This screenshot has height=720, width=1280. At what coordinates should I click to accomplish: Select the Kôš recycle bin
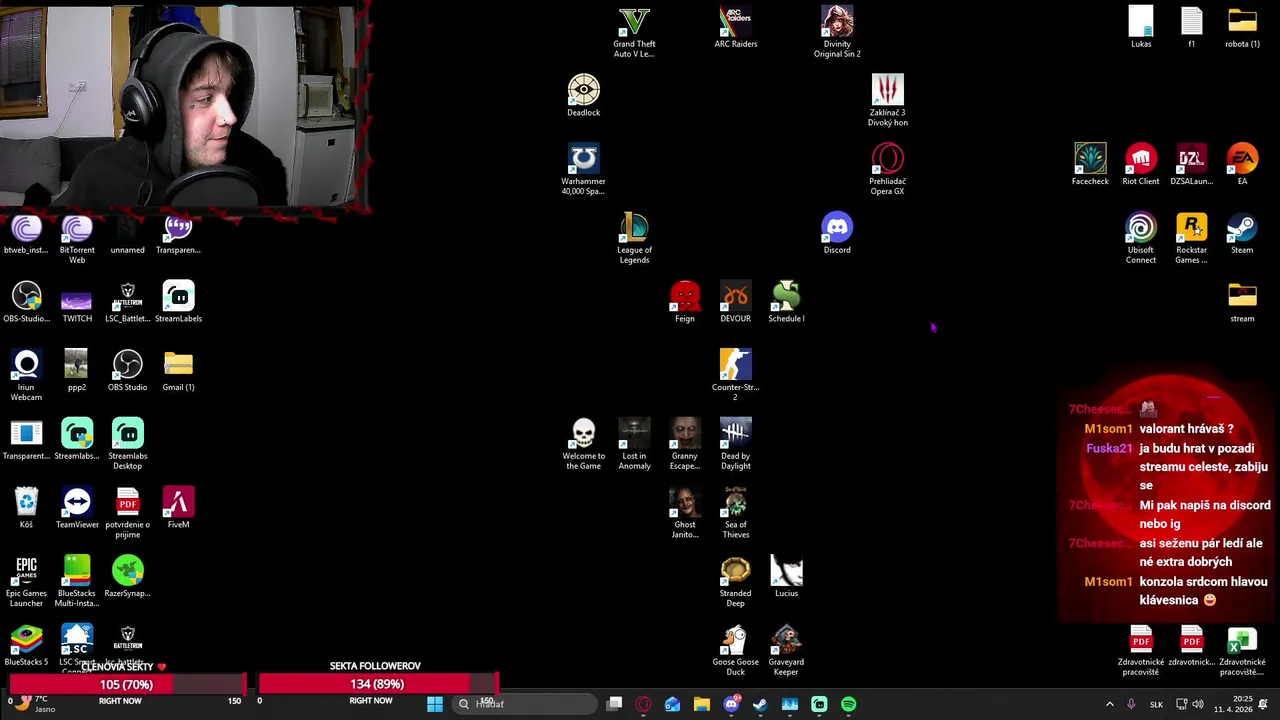click(x=26, y=508)
